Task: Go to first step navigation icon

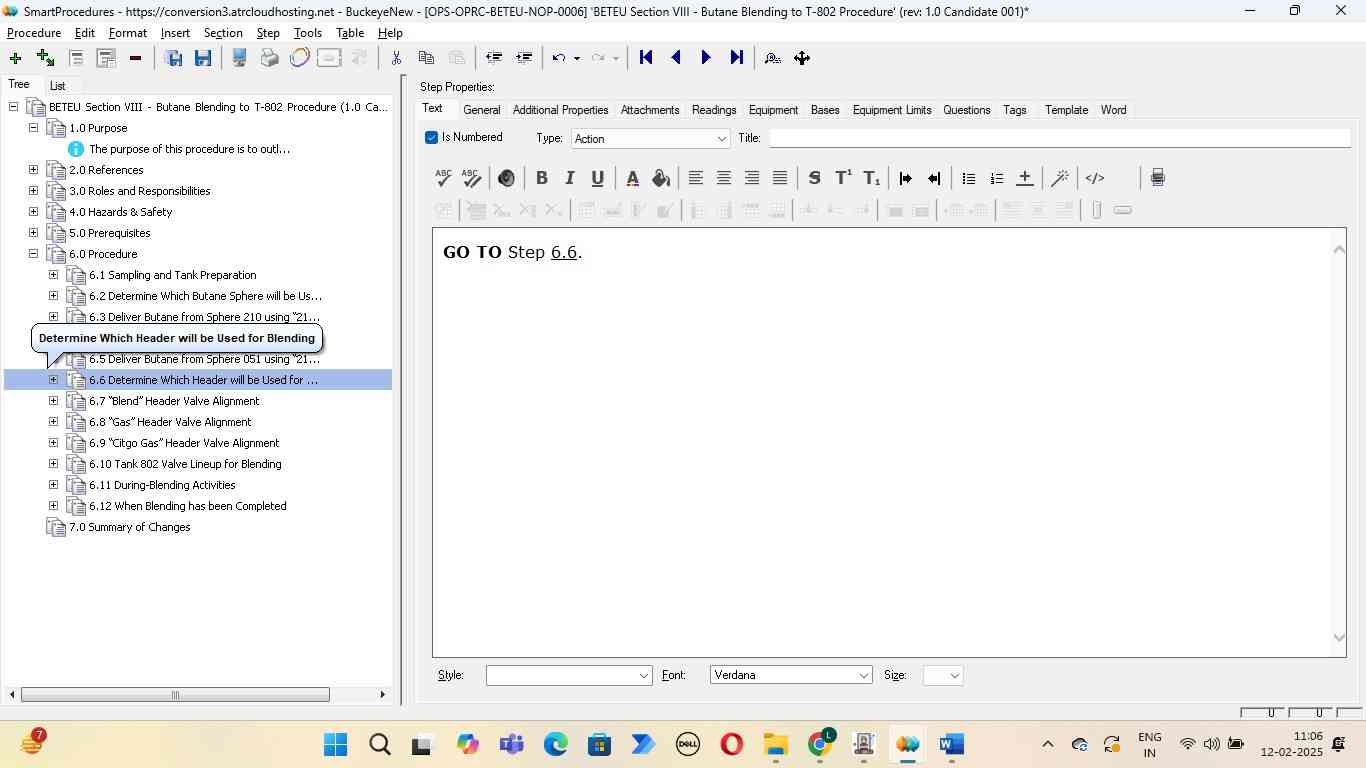Action: (646, 58)
